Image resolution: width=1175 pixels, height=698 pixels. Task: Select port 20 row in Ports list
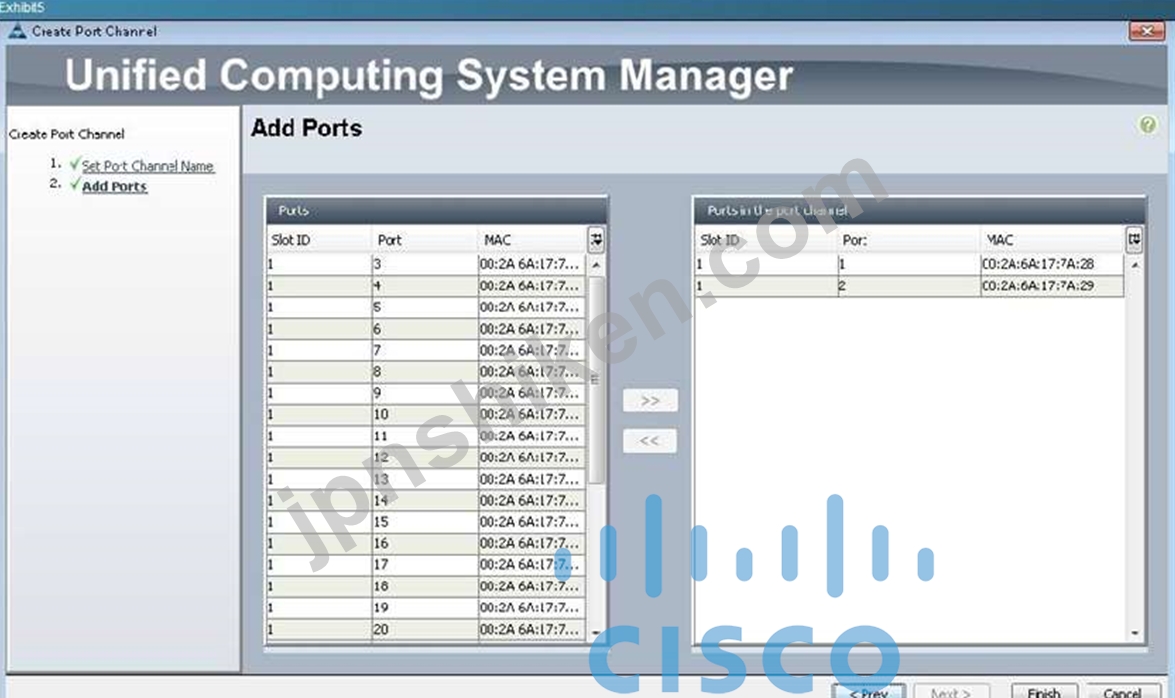point(426,630)
